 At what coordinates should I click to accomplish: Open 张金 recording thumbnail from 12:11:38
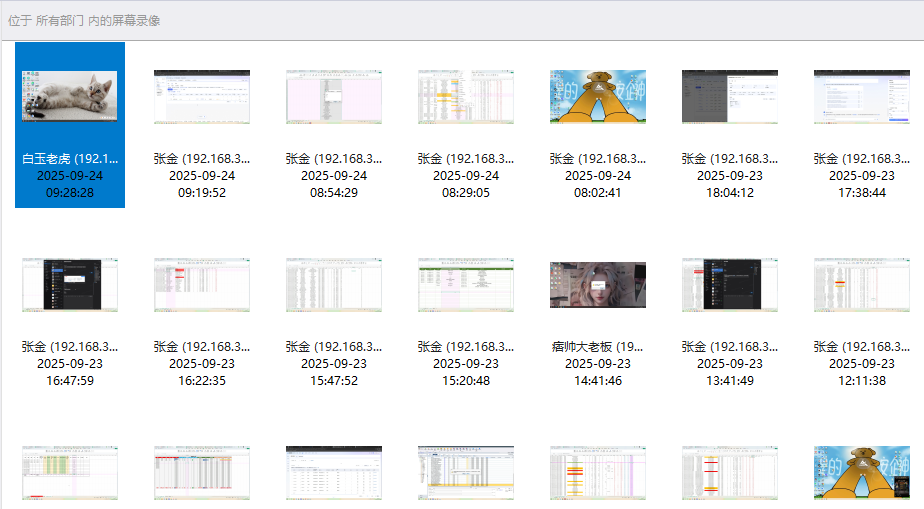click(862, 285)
